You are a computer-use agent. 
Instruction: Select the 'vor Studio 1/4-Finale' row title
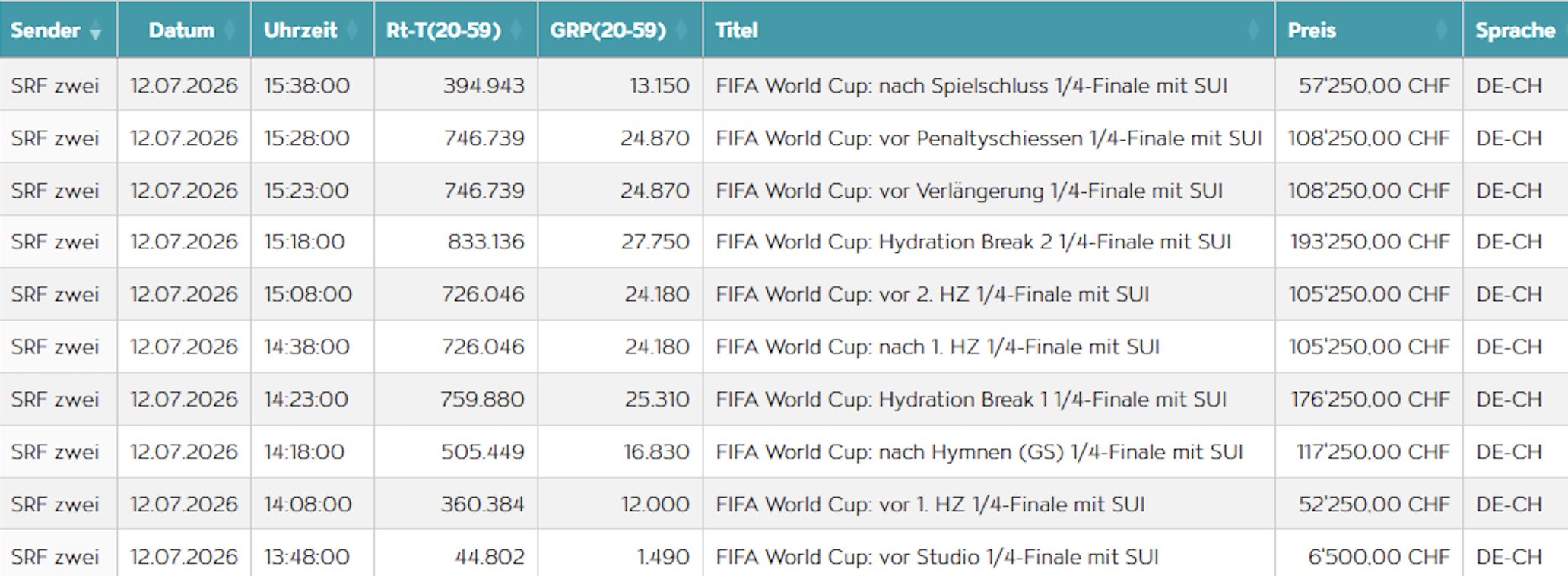coord(937,556)
